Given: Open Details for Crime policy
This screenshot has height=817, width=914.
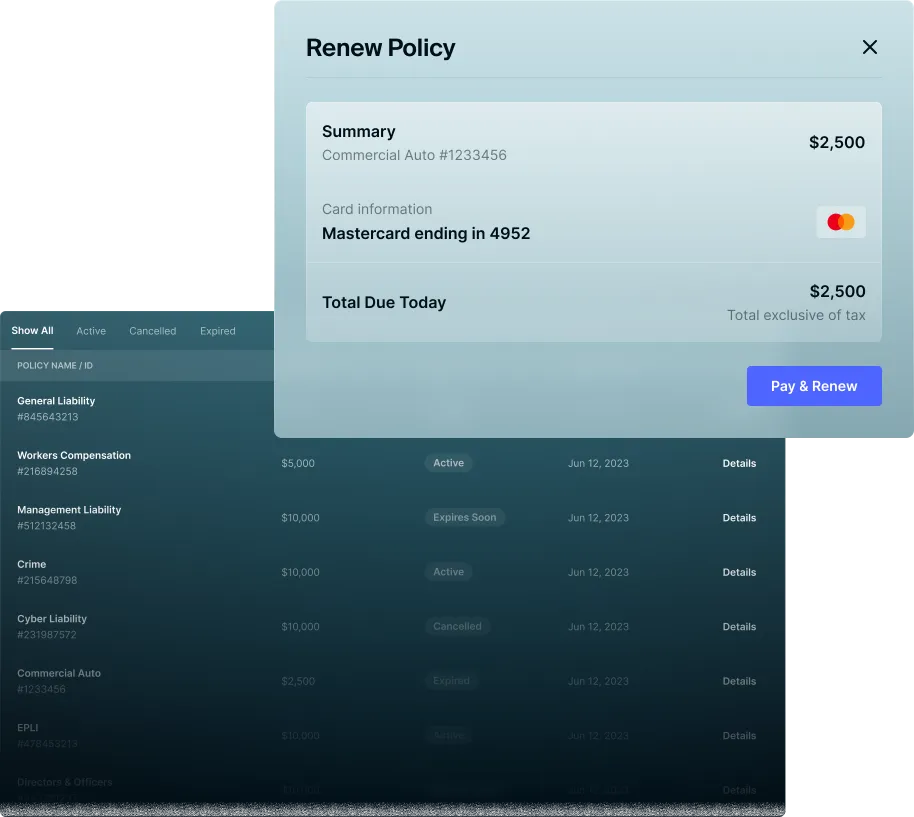Looking at the screenshot, I should 739,572.
